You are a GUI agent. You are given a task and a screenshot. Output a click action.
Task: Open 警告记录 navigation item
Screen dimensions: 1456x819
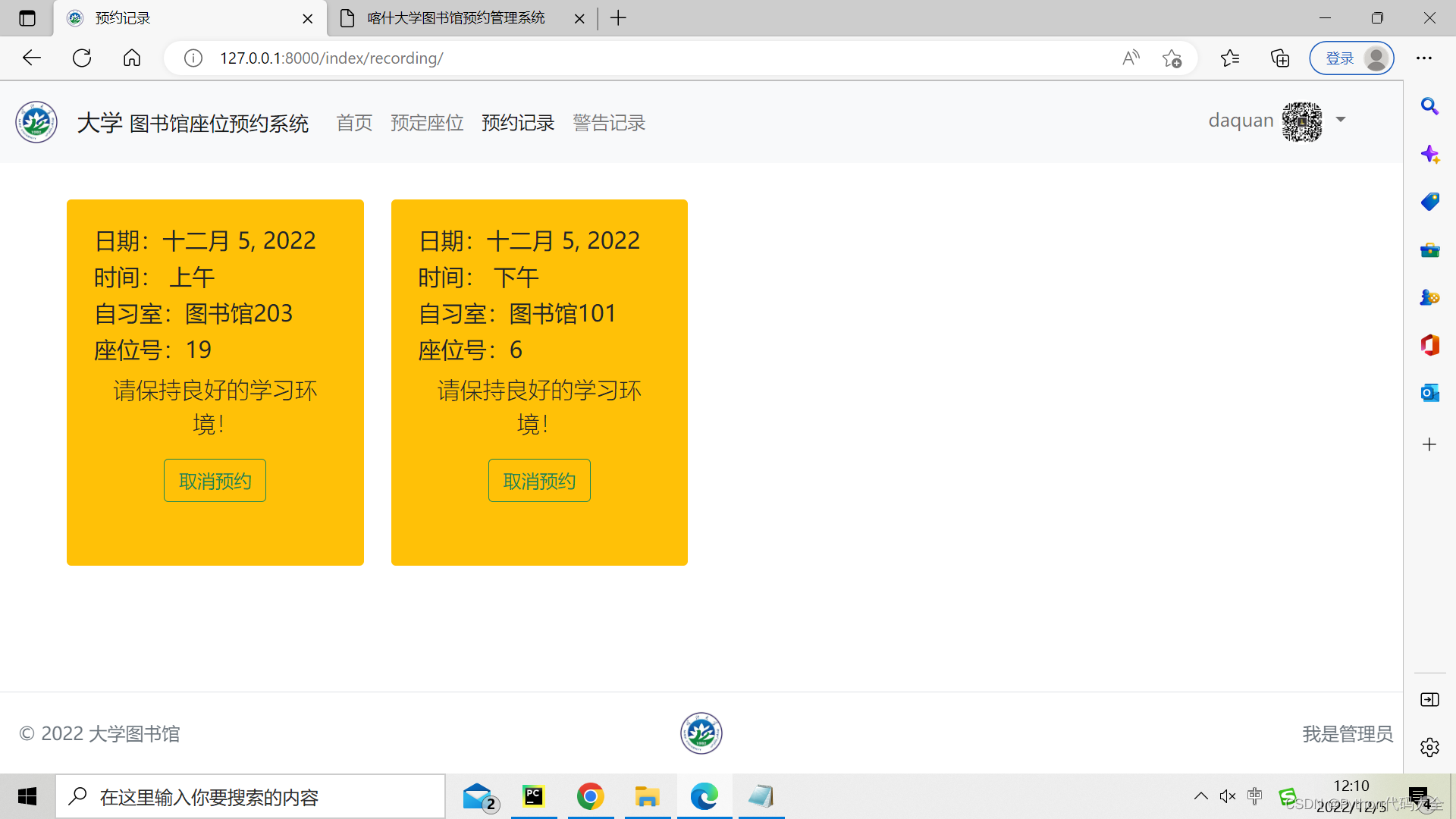(609, 123)
